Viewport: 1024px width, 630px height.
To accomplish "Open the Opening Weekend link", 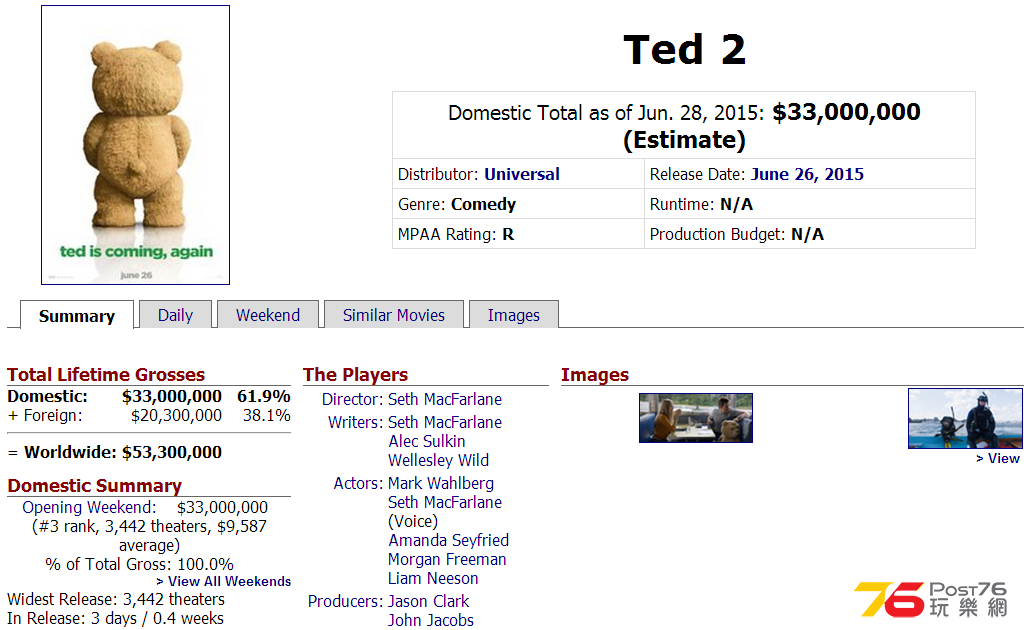I will (89, 507).
